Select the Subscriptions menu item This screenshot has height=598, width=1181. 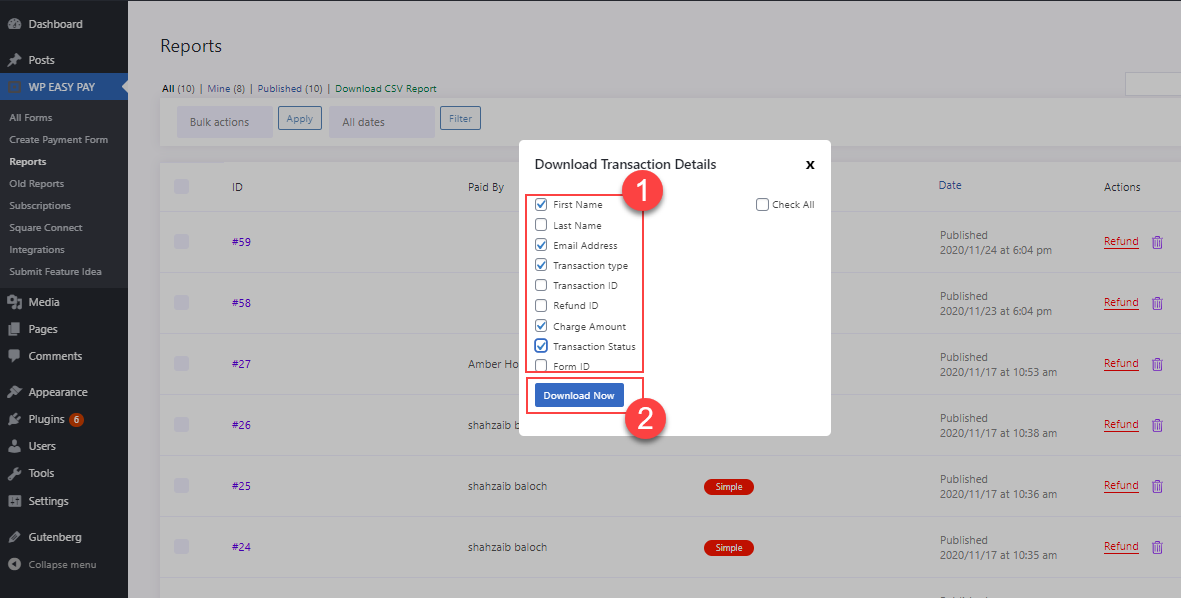click(39, 205)
